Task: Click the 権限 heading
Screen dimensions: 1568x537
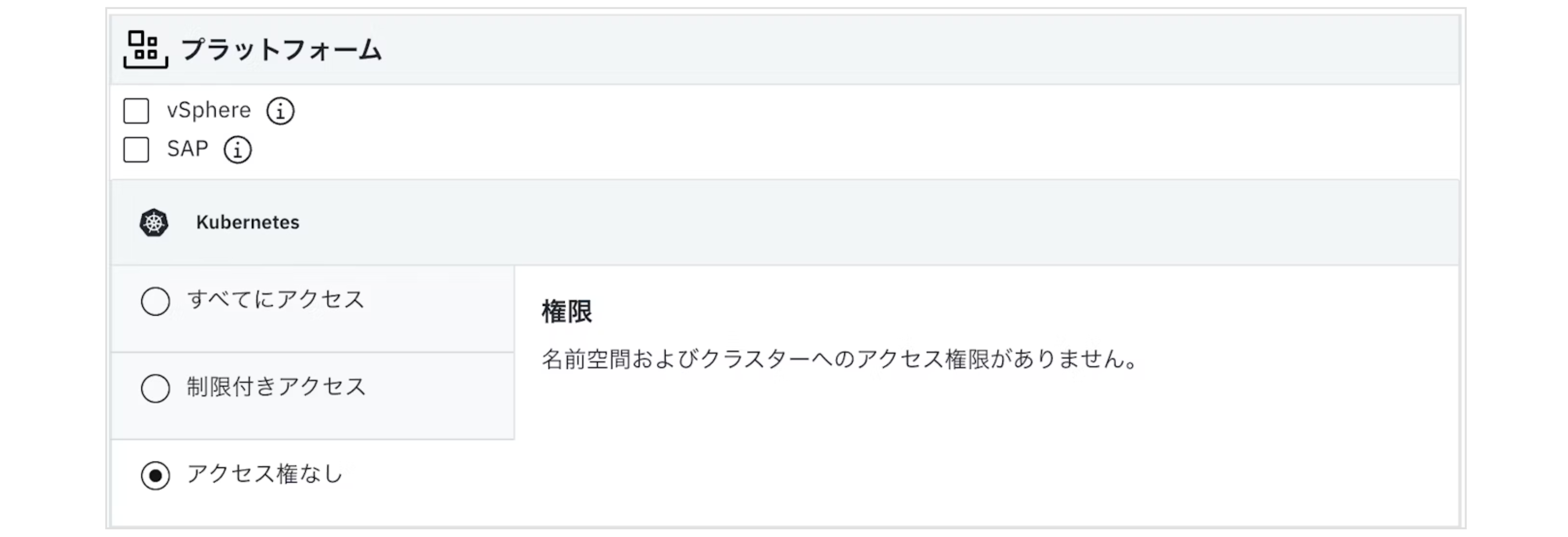Action: (x=567, y=312)
